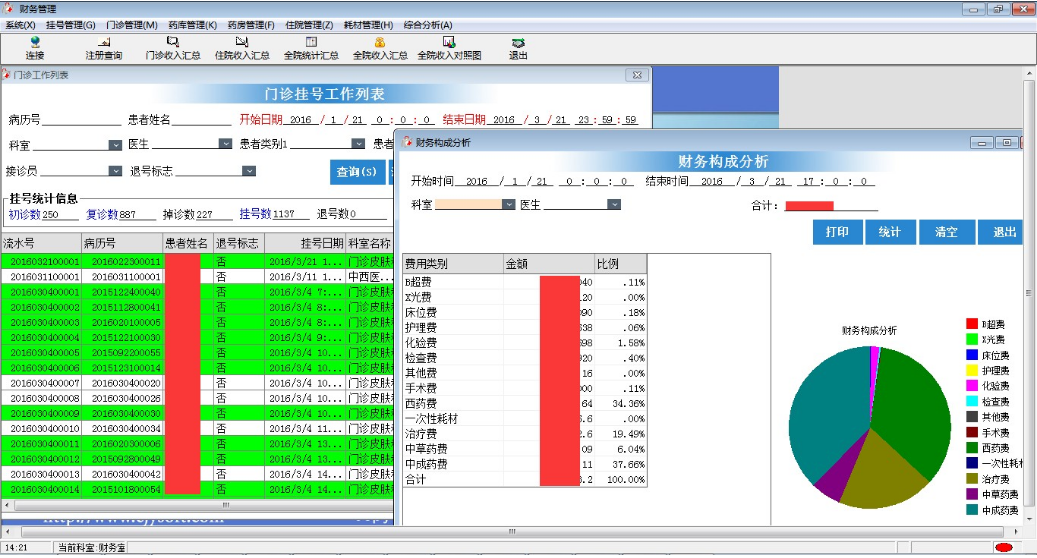1037x558 pixels.
Task: Click the red B超费 legend swatch
Action: (972, 324)
